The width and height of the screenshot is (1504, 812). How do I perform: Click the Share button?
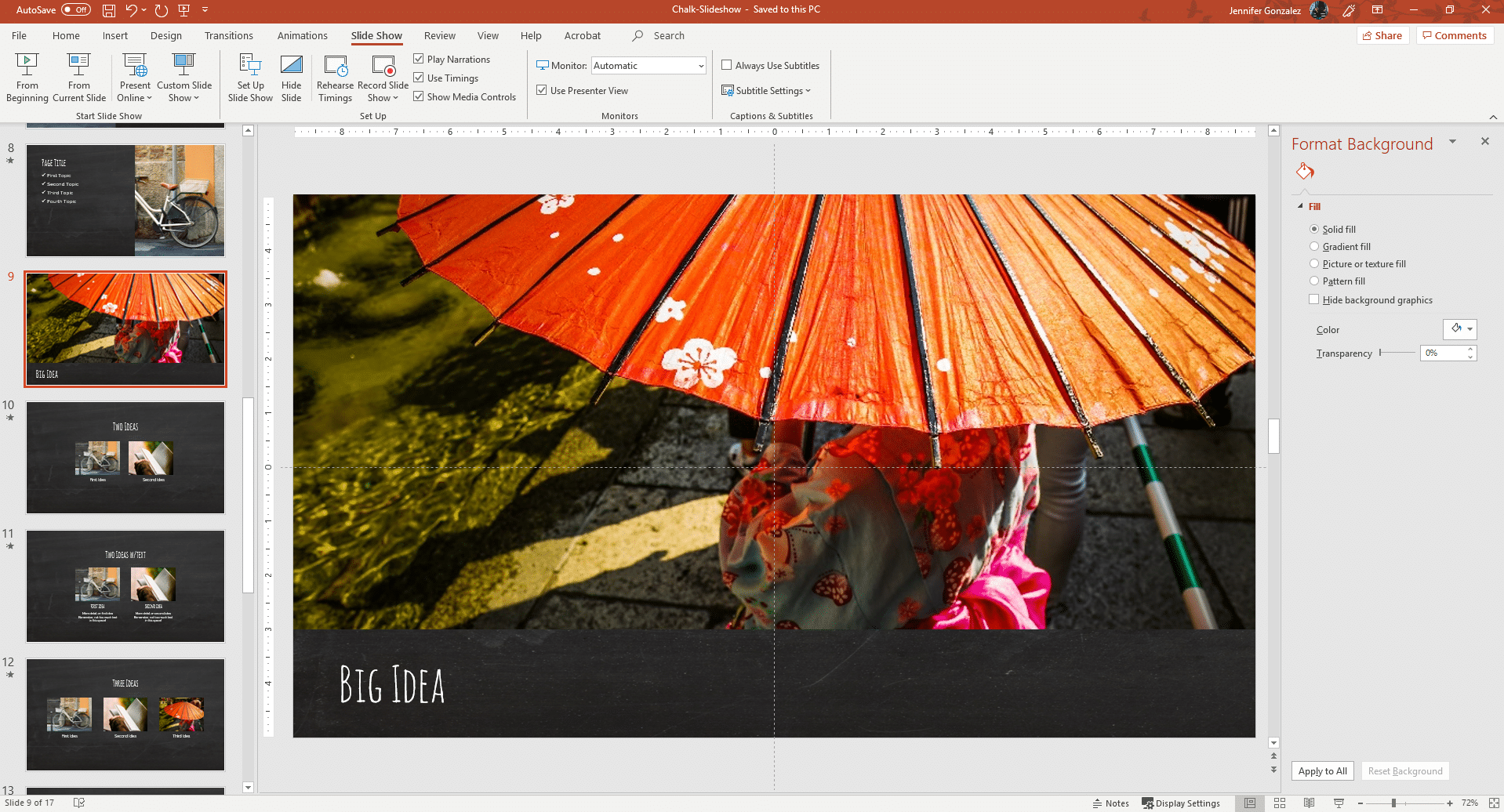coord(1382,36)
